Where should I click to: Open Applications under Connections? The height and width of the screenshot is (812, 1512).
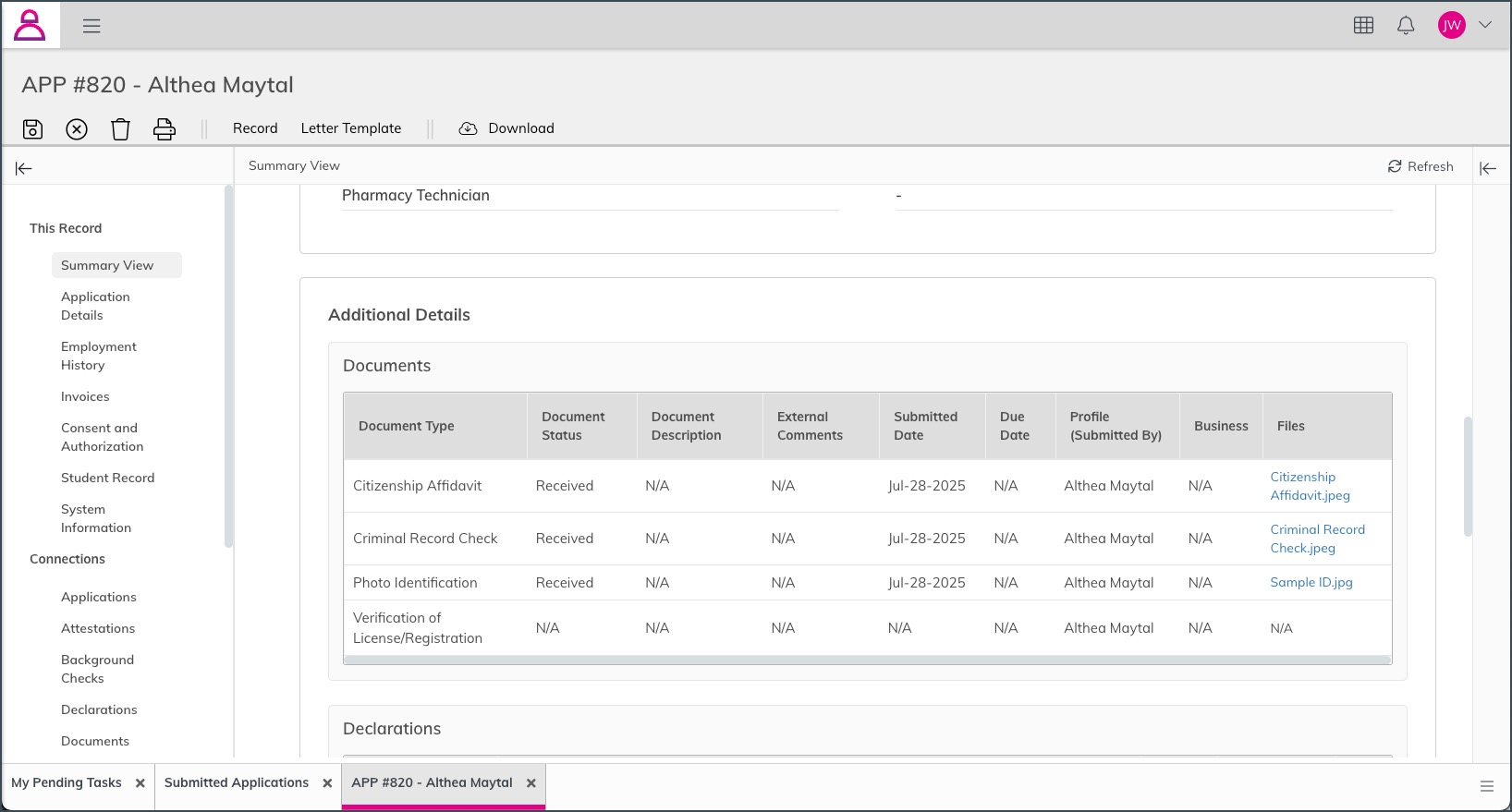(x=98, y=597)
